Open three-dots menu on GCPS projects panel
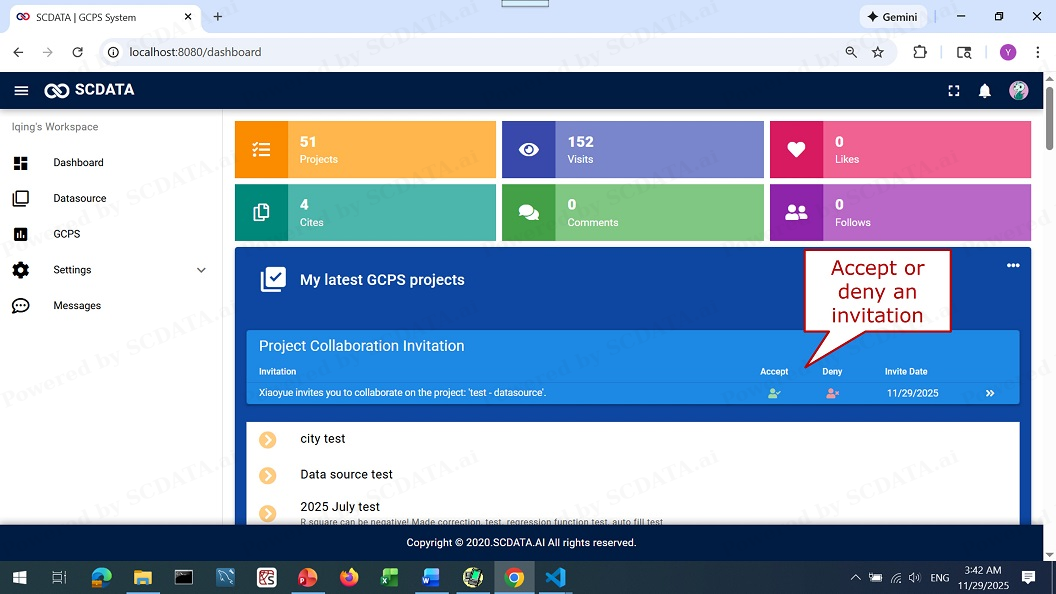 click(1013, 265)
